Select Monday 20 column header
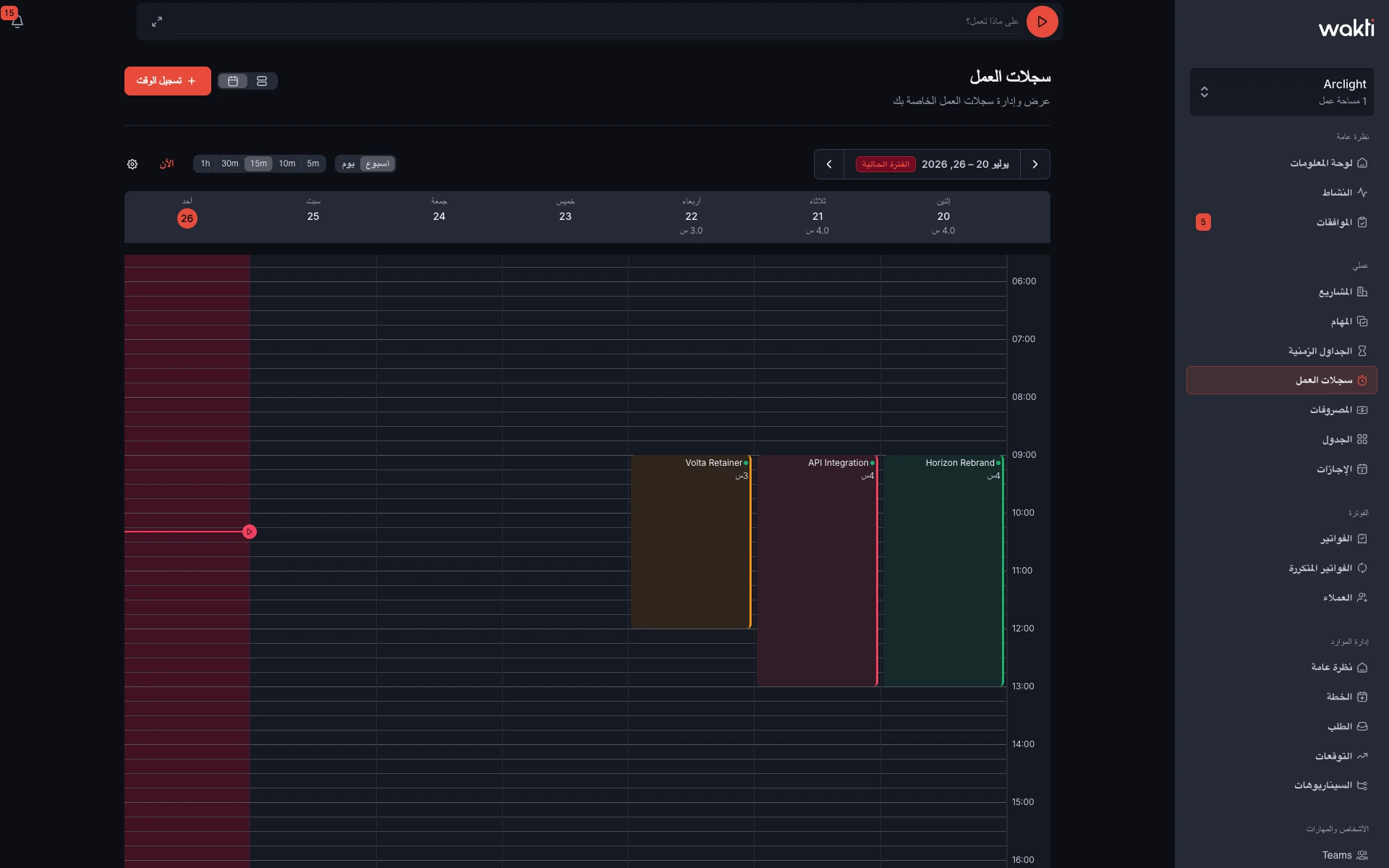The width and height of the screenshot is (1389, 868). 943,216
